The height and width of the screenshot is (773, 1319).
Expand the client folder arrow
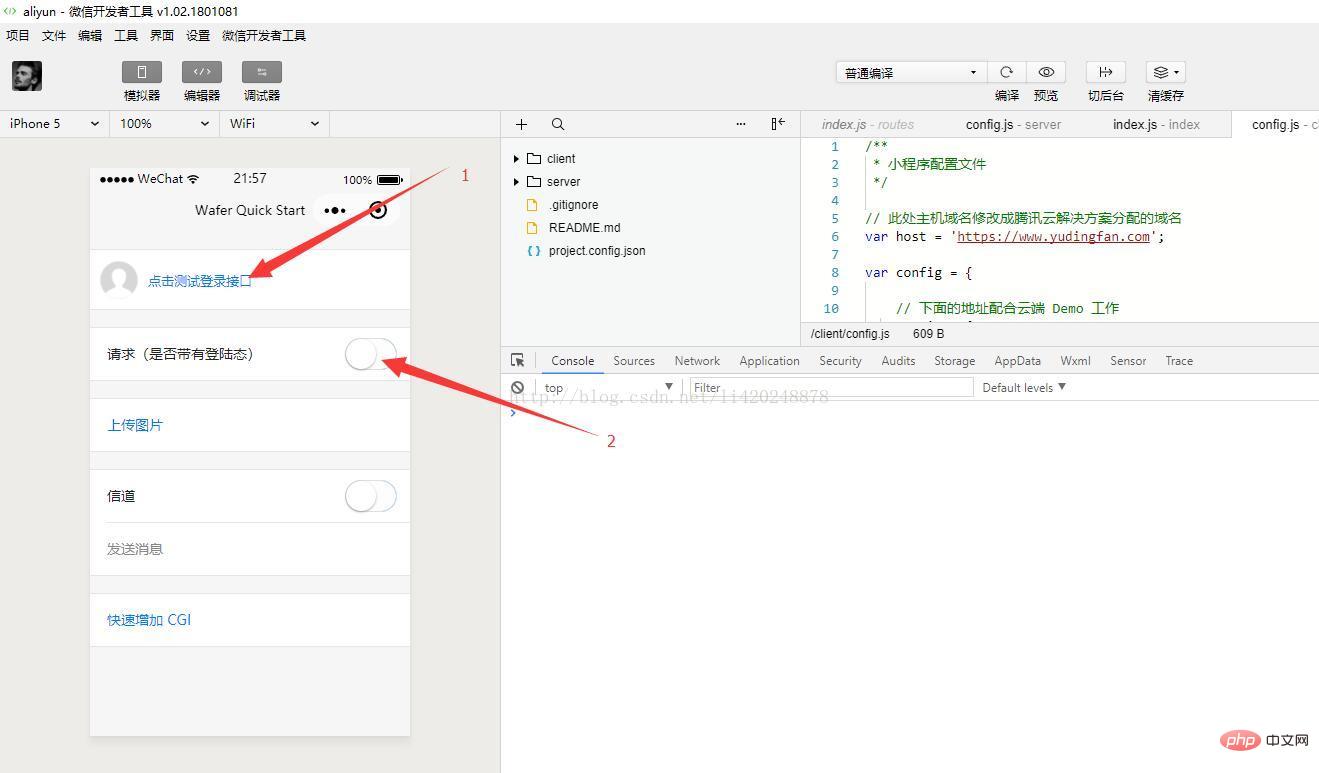516,159
